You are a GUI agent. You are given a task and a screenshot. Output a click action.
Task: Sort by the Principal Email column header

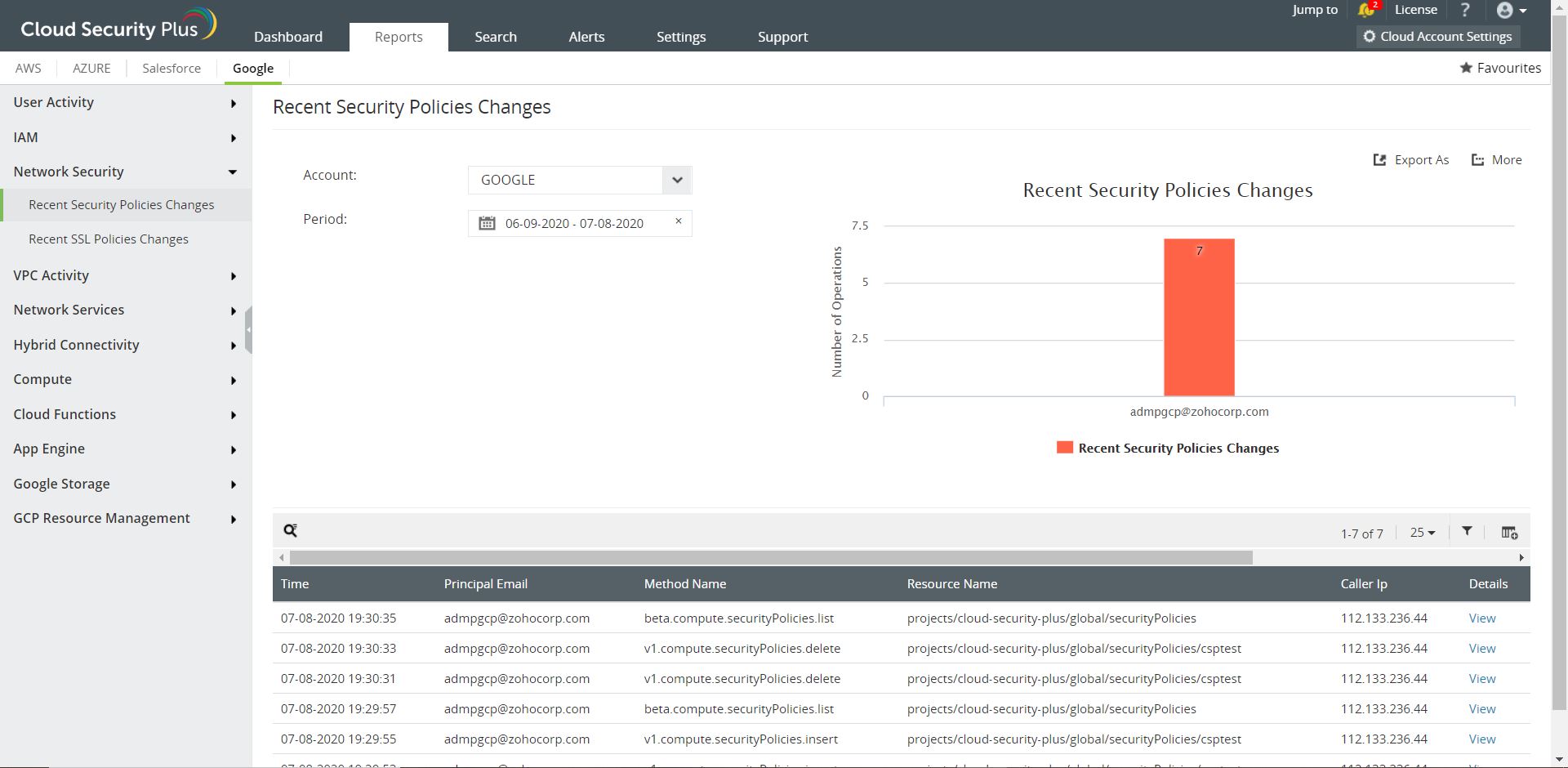[x=486, y=584]
